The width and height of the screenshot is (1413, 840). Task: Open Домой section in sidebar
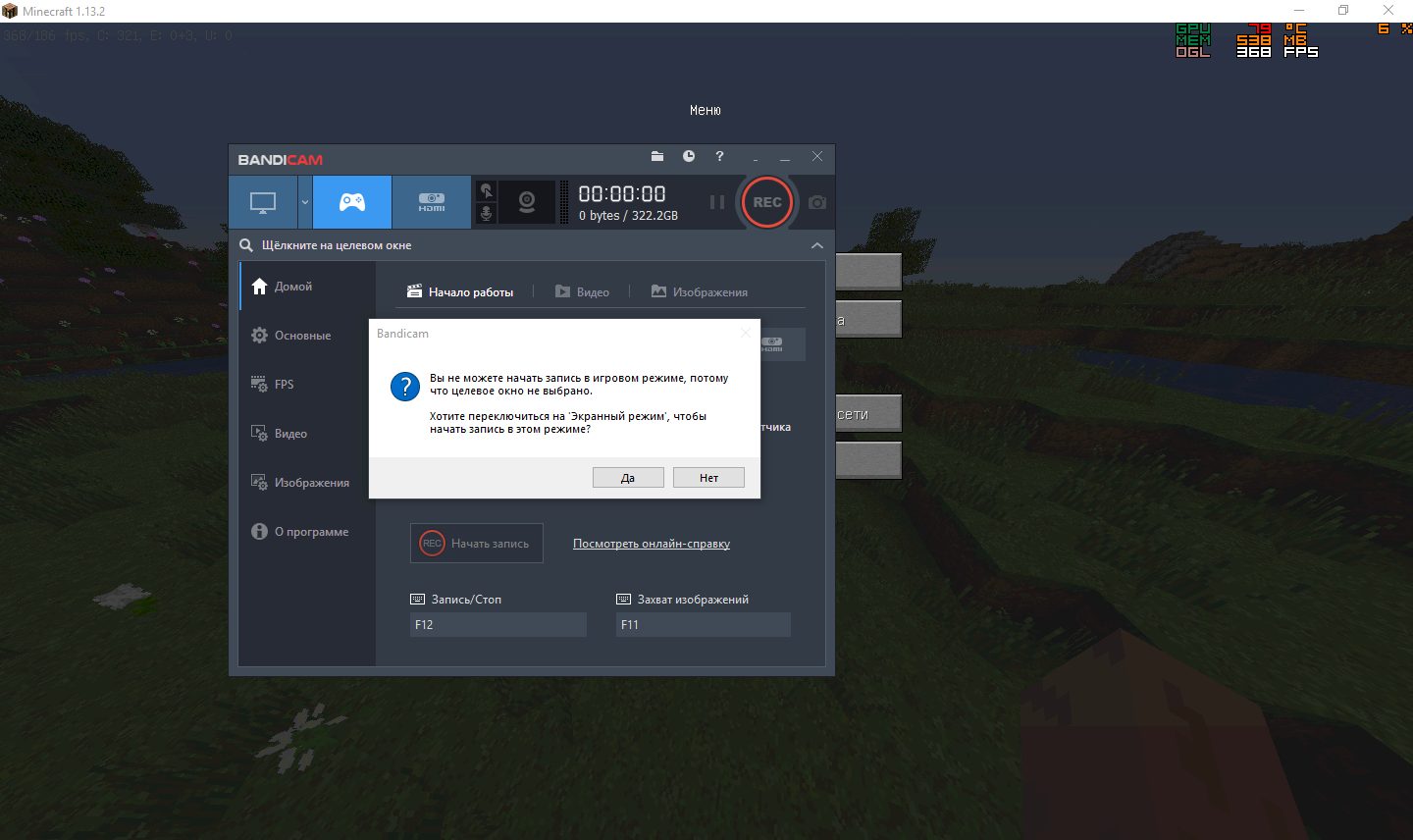(x=307, y=287)
